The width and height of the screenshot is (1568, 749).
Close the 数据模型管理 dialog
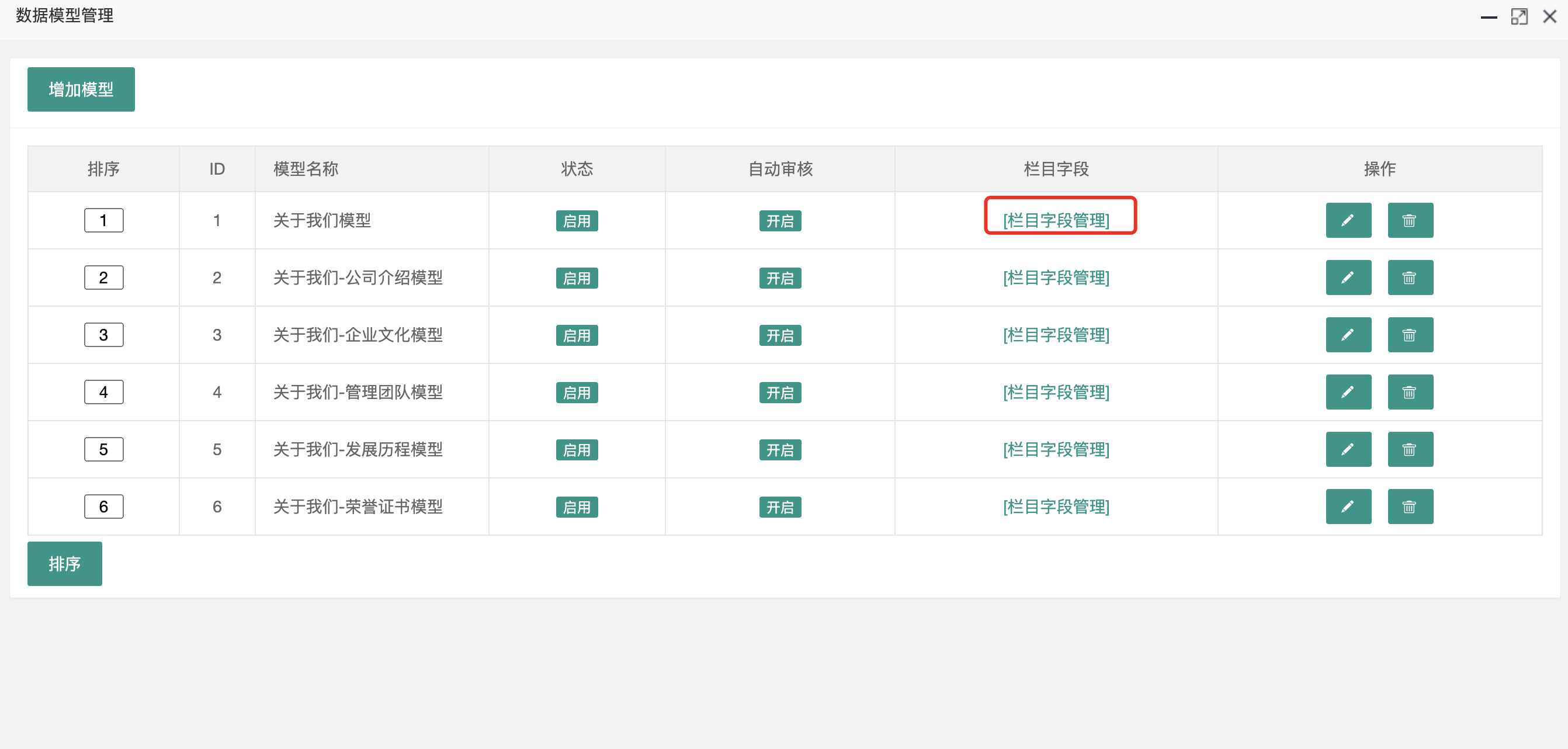(x=1549, y=17)
